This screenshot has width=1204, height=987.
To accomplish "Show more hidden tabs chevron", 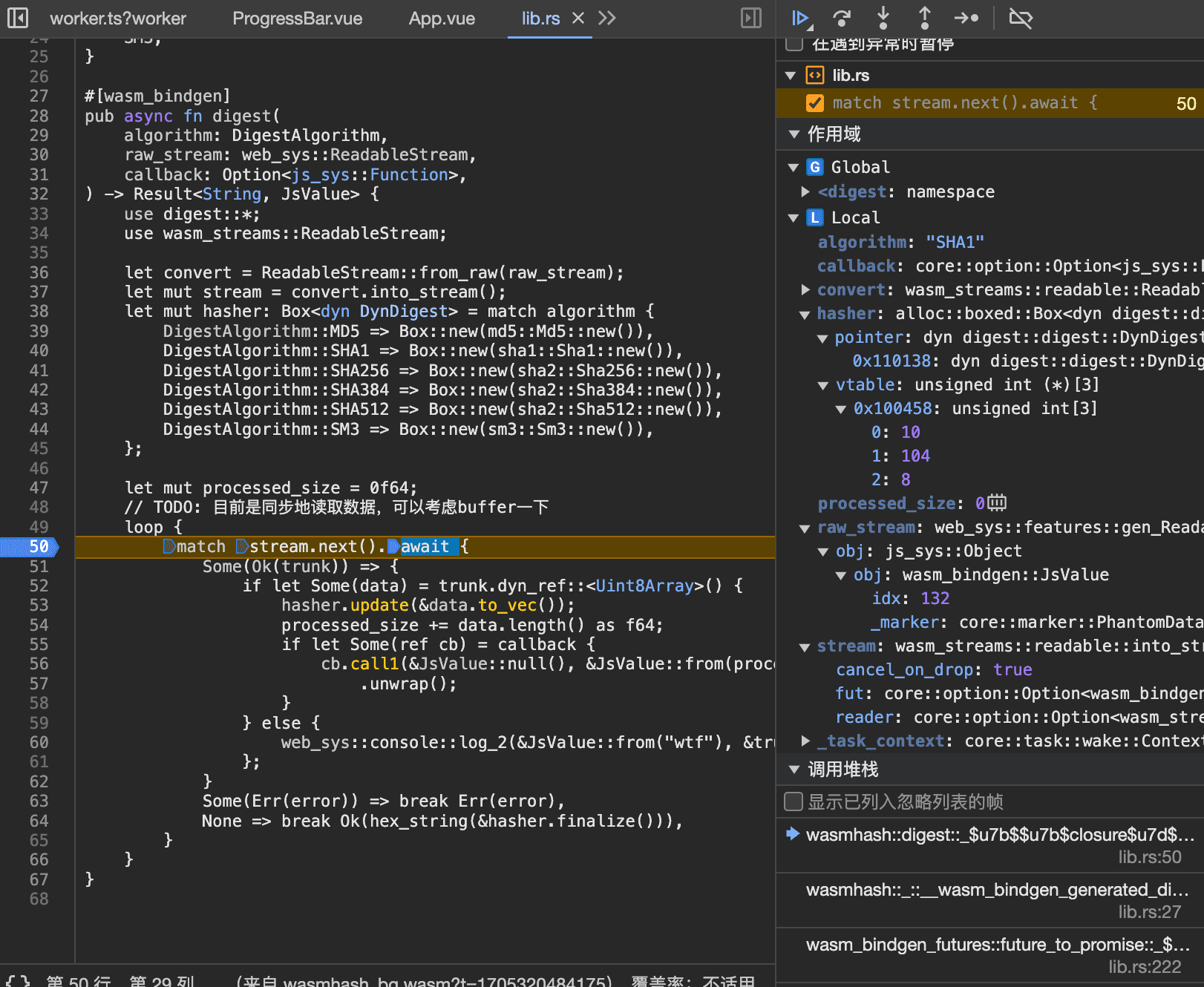I will point(607,18).
